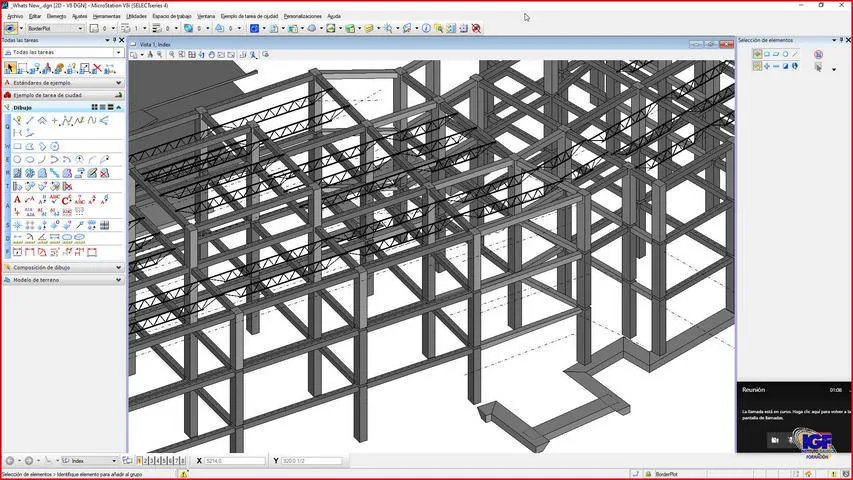Pick the Hatch Area tool in row R
This screenshot has height=480, width=853.
click(18, 173)
